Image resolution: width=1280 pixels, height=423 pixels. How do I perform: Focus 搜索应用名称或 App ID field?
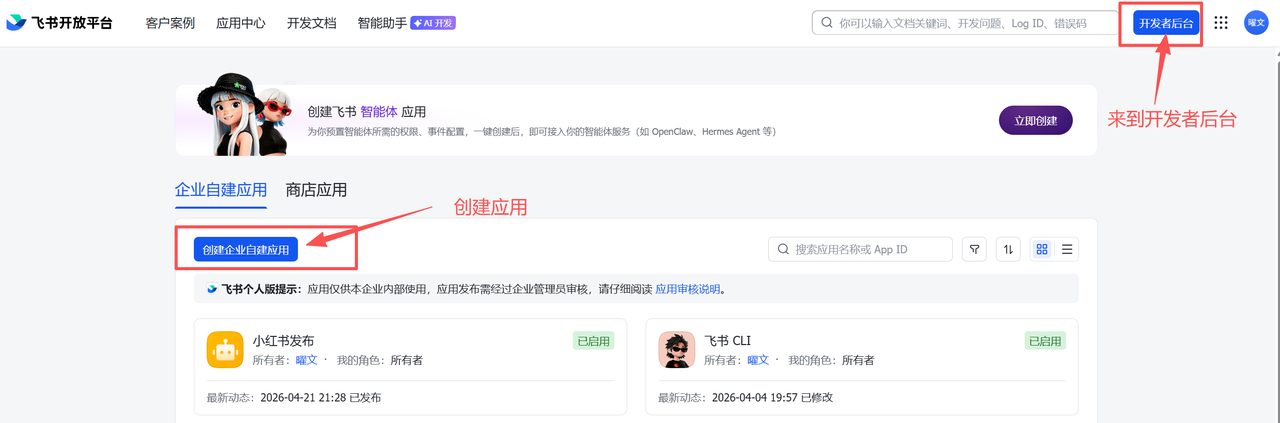click(x=860, y=249)
